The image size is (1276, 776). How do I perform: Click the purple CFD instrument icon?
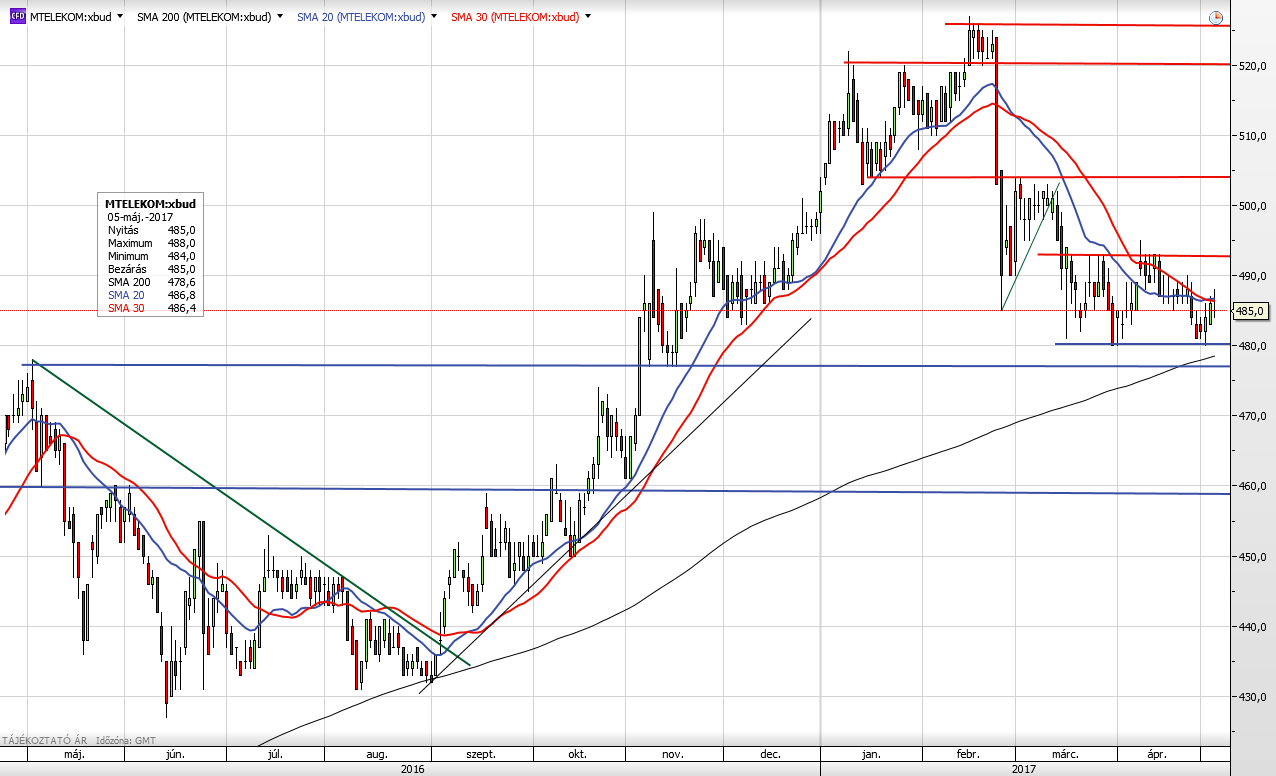tap(16, 17)
